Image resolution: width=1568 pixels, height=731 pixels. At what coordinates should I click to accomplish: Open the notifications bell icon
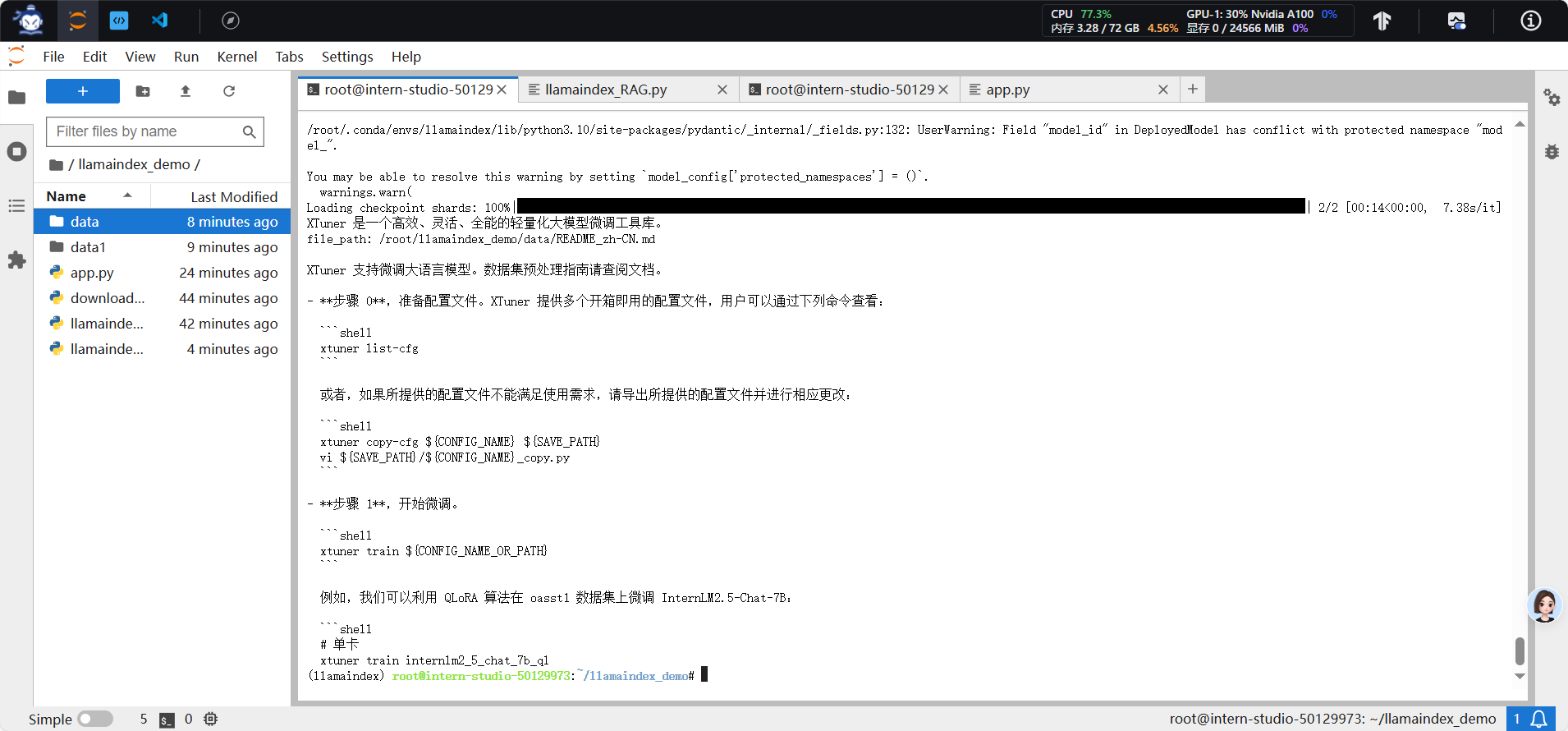[x=1539, y=720]
